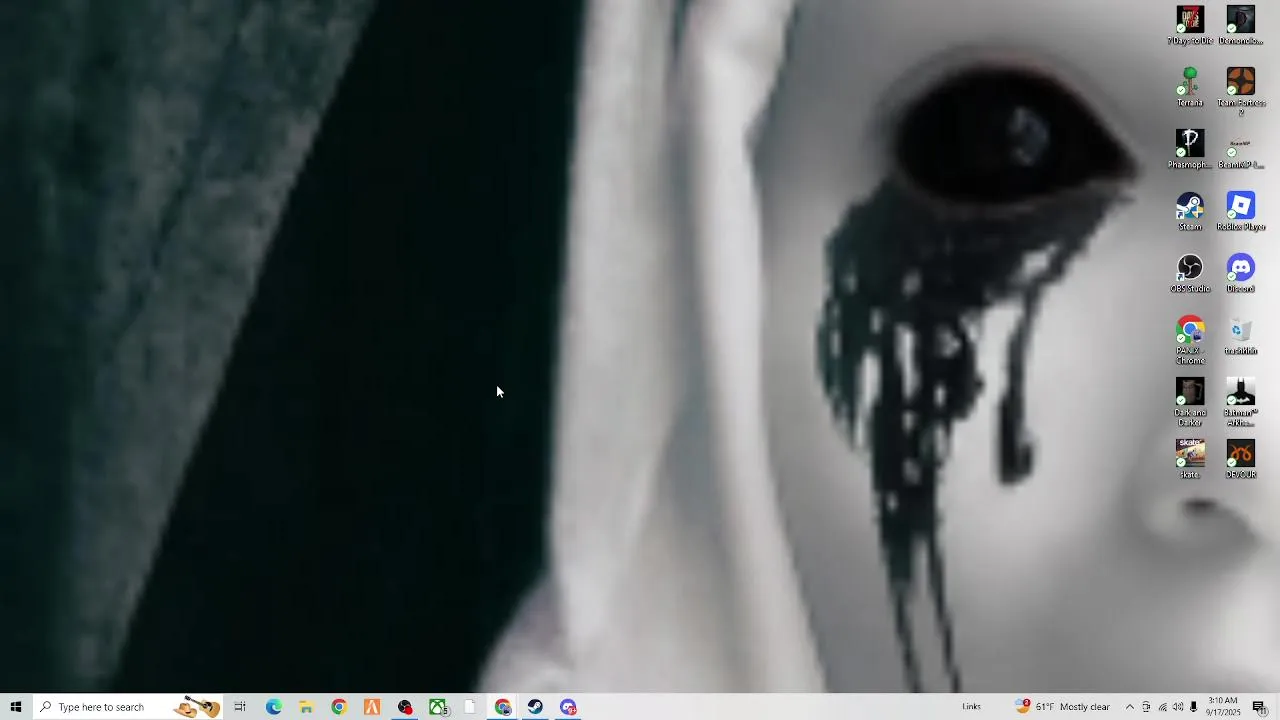The width and height of the screenshot is (1280, 720).
Task: Select the Dark and Darker desktop icon
Action: (x=1190, y=402)
